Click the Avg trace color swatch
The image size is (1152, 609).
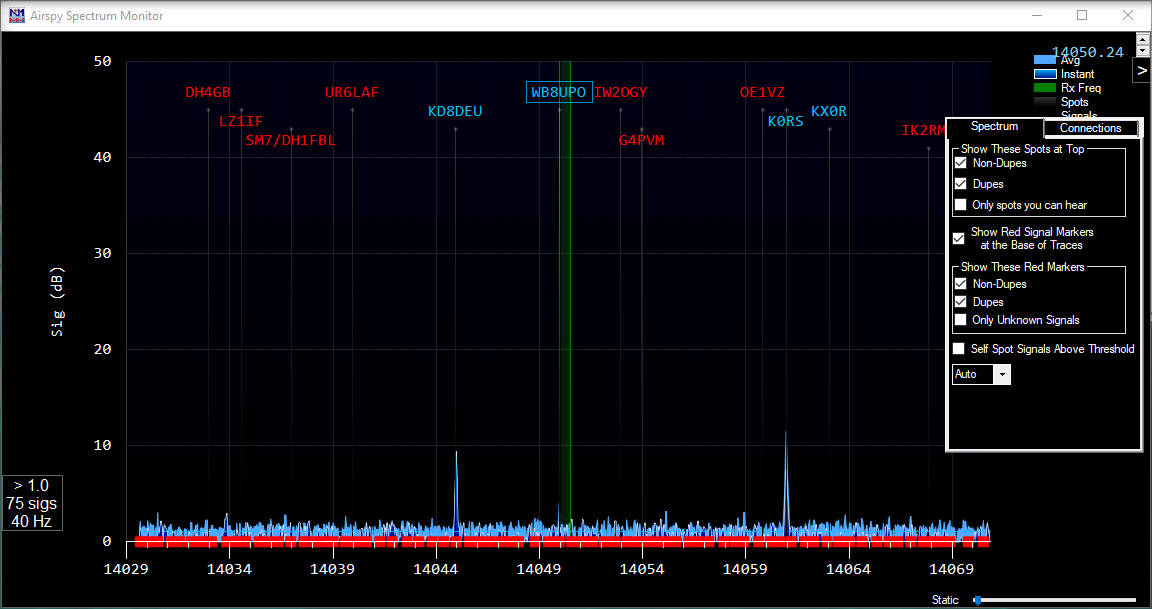1044,60
